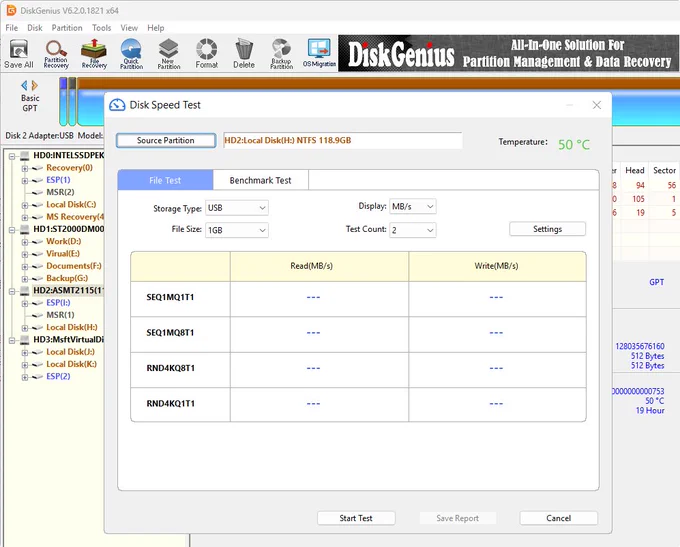680x547 pixels.
Task: Open the Help menu
Action: click(x=156, y=28)
